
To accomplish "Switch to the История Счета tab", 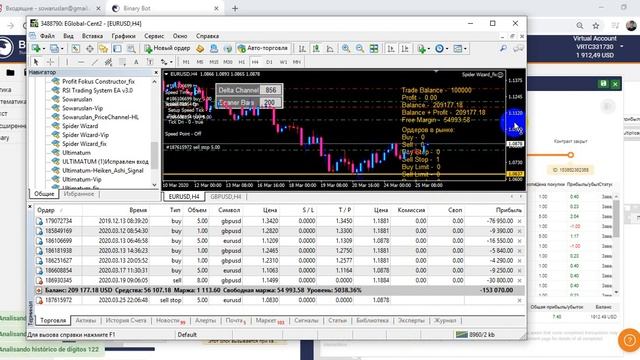I will 126,320.
